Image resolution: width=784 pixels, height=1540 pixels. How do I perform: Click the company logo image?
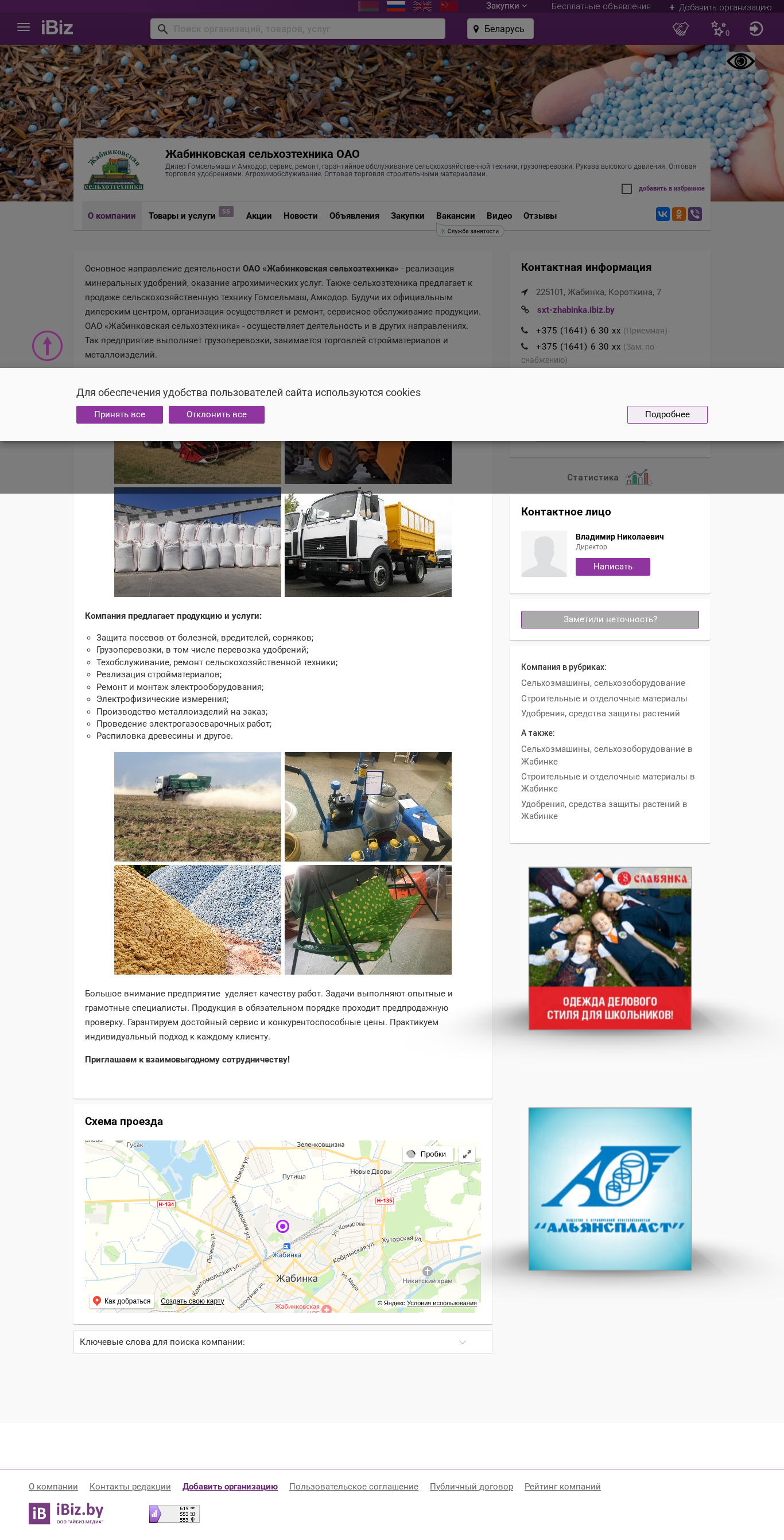coord(114,169)
